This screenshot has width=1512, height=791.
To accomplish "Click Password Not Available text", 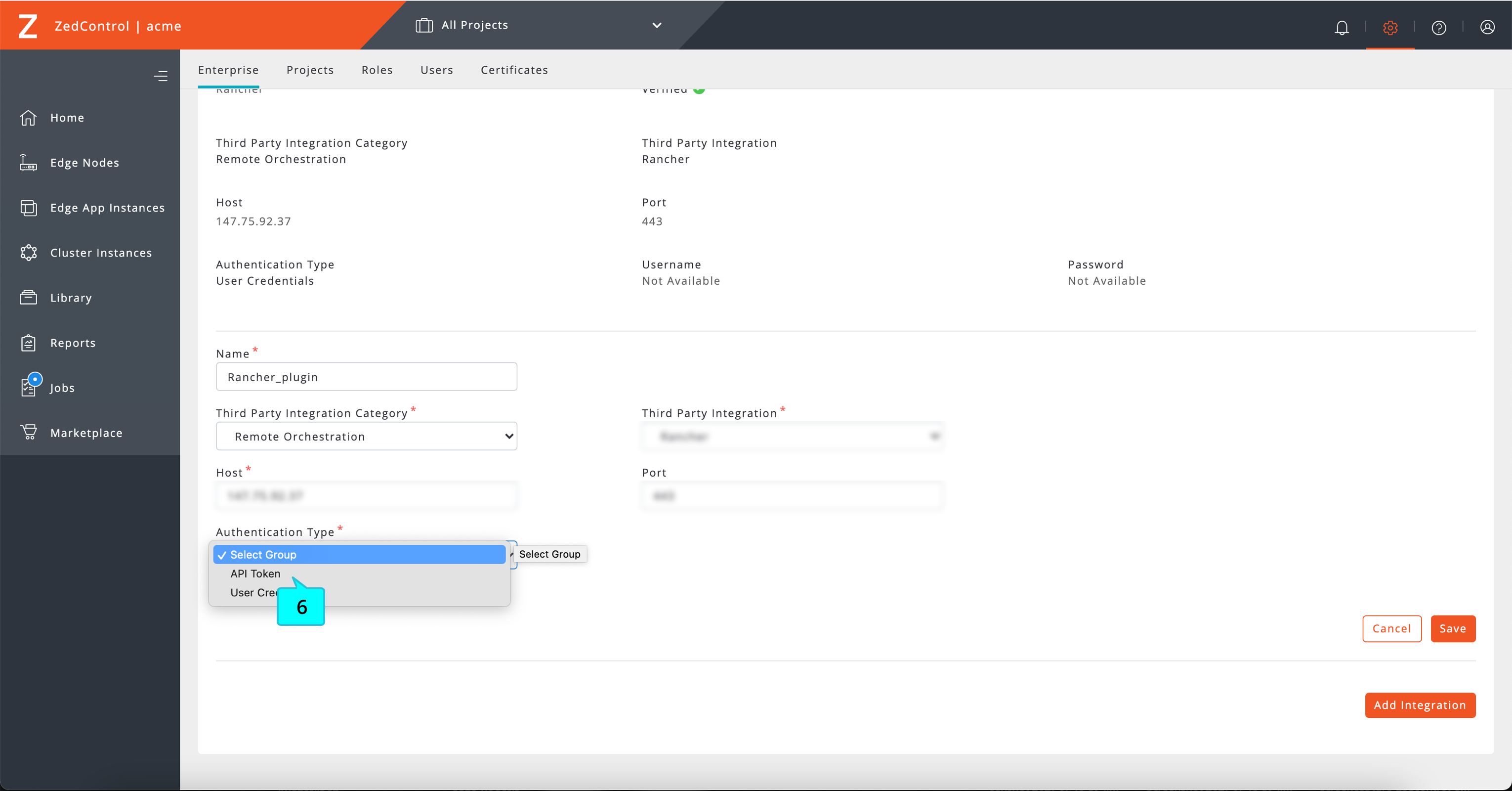I will click(x=1106, y=281).
